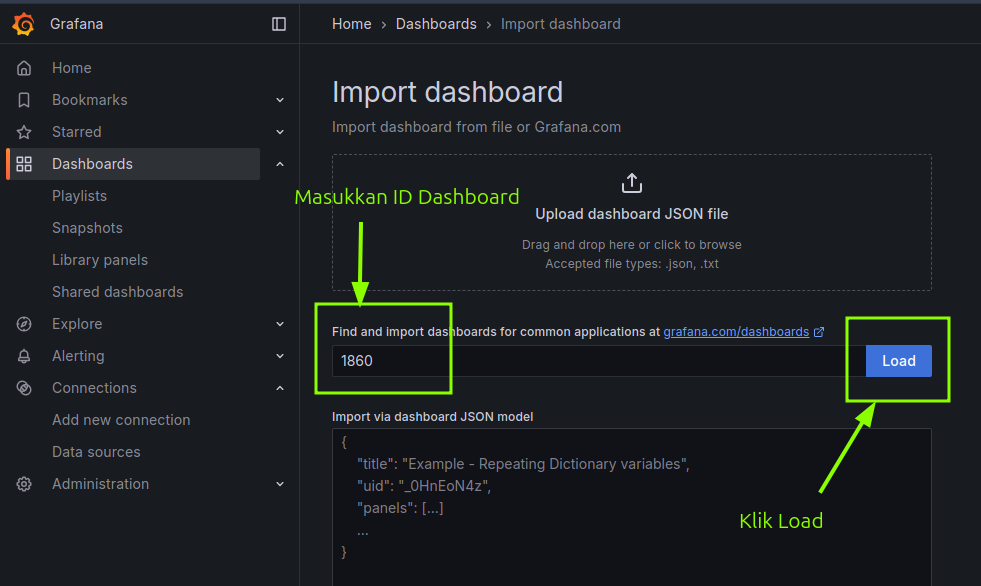Click the Dashboards grid icon
The image size is (981, 586).
(x=23, y=163)
